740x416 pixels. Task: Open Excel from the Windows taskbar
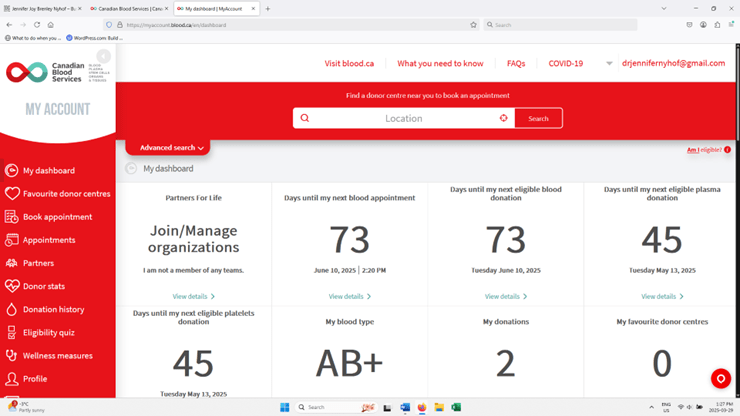[x=456, y=408]
